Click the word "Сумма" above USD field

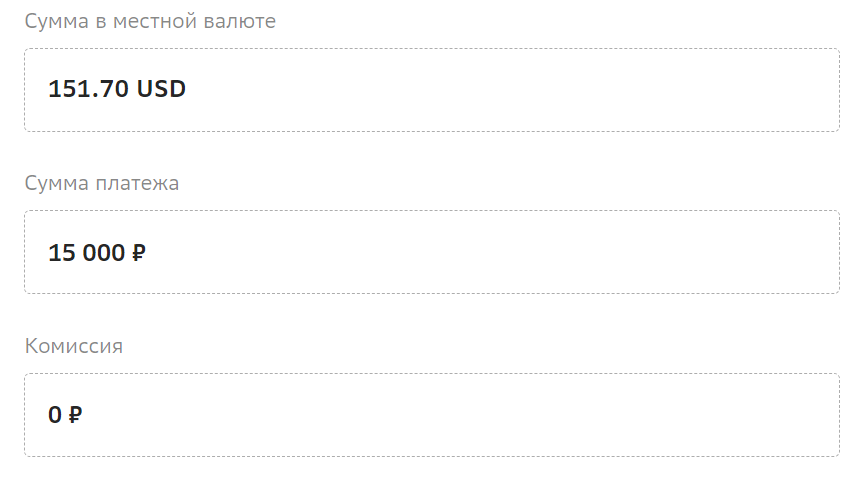point(54,21)
